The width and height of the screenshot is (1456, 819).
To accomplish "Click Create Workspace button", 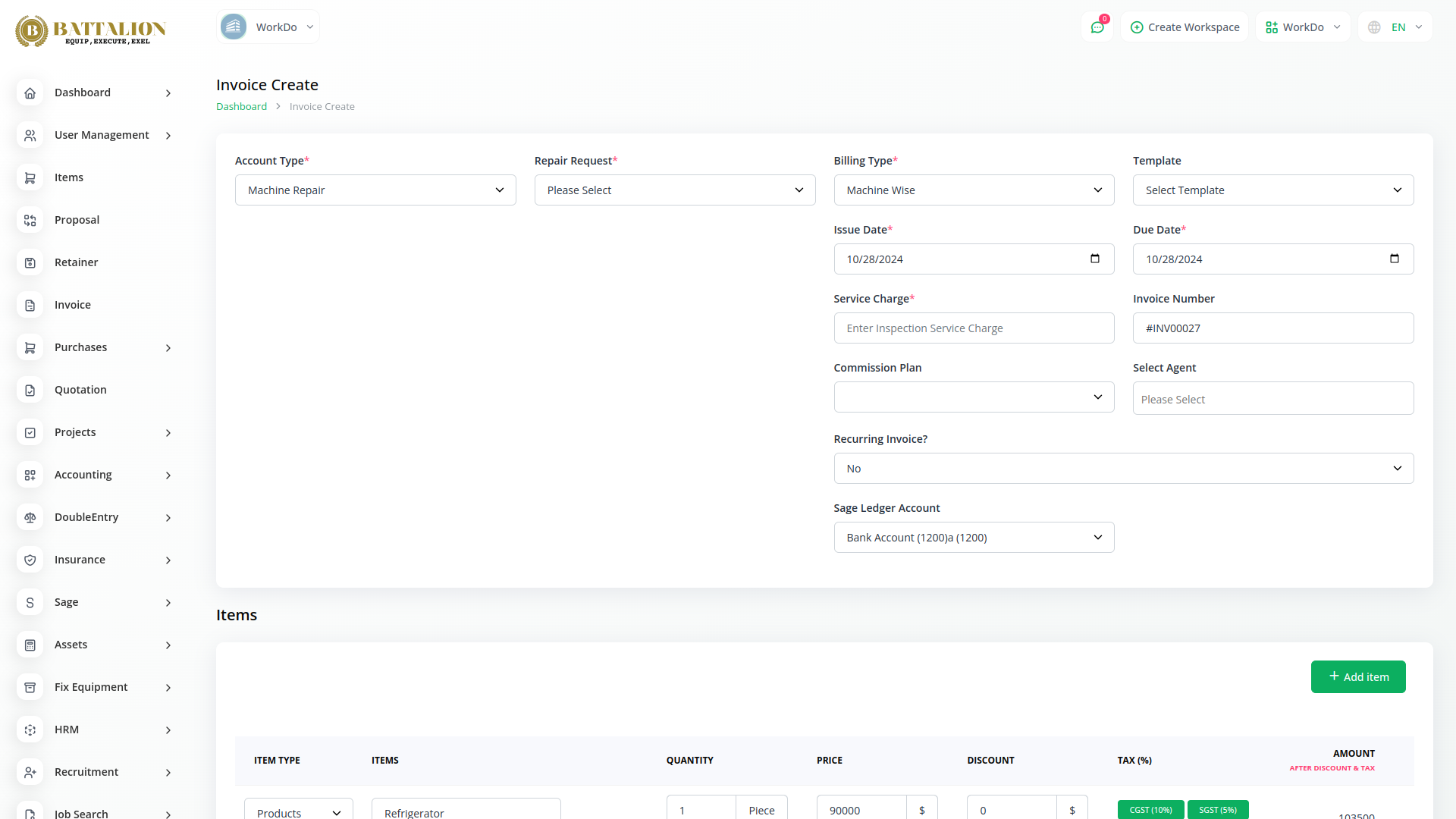I will pos(1185,27).
